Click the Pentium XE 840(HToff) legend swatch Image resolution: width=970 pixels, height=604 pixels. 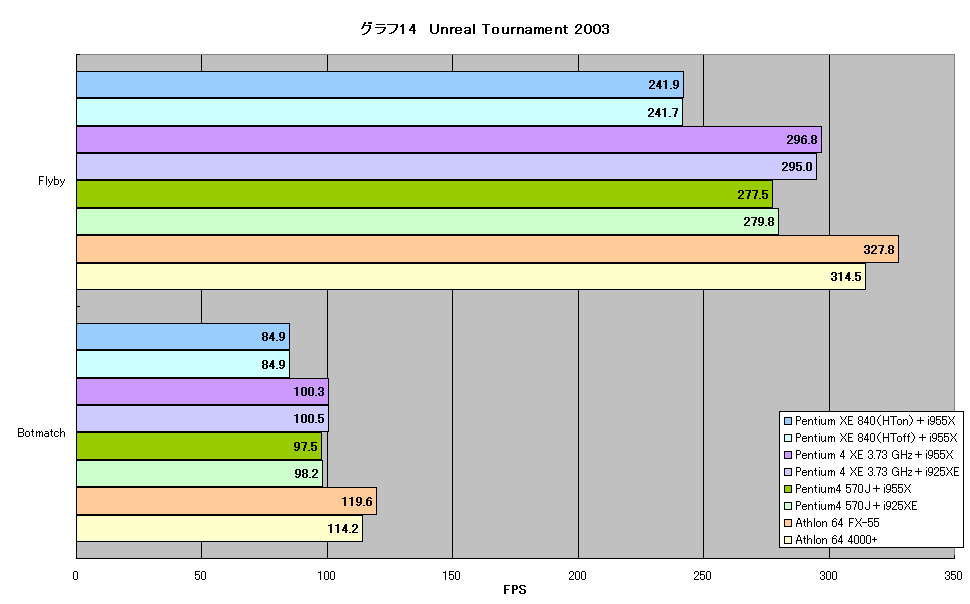point(788,438)
